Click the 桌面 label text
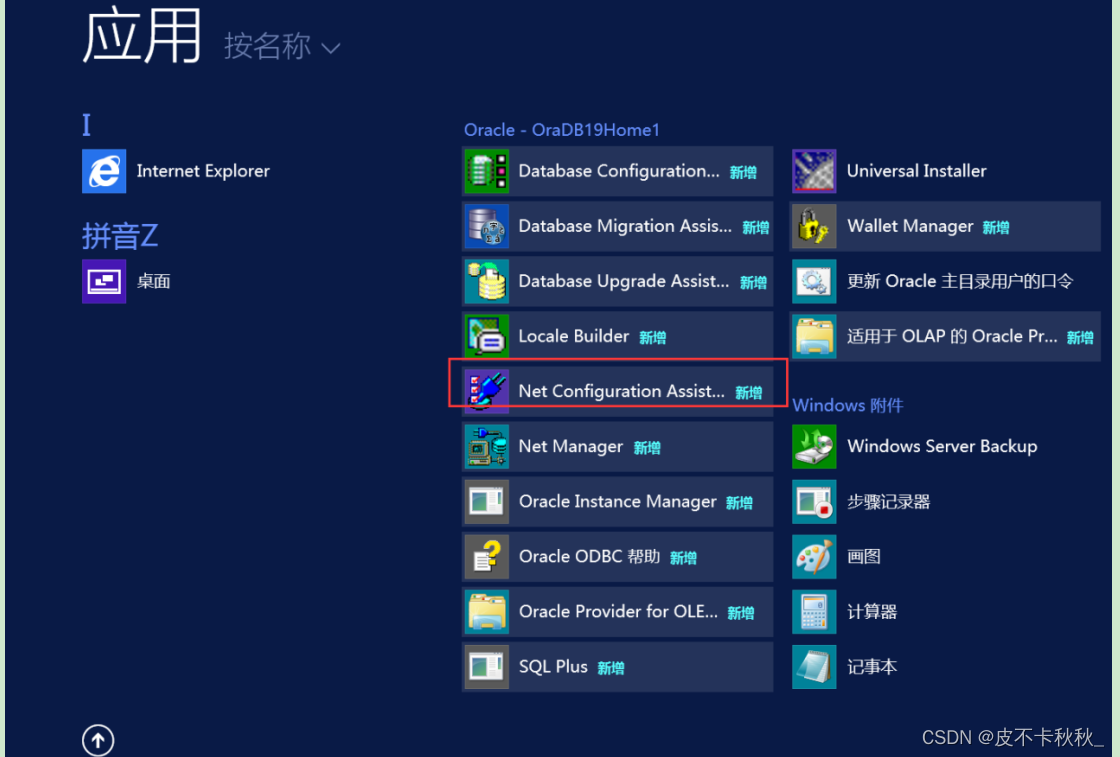Image resolution: width=1120 pixels, height=757 pixels. coord(154,281)
